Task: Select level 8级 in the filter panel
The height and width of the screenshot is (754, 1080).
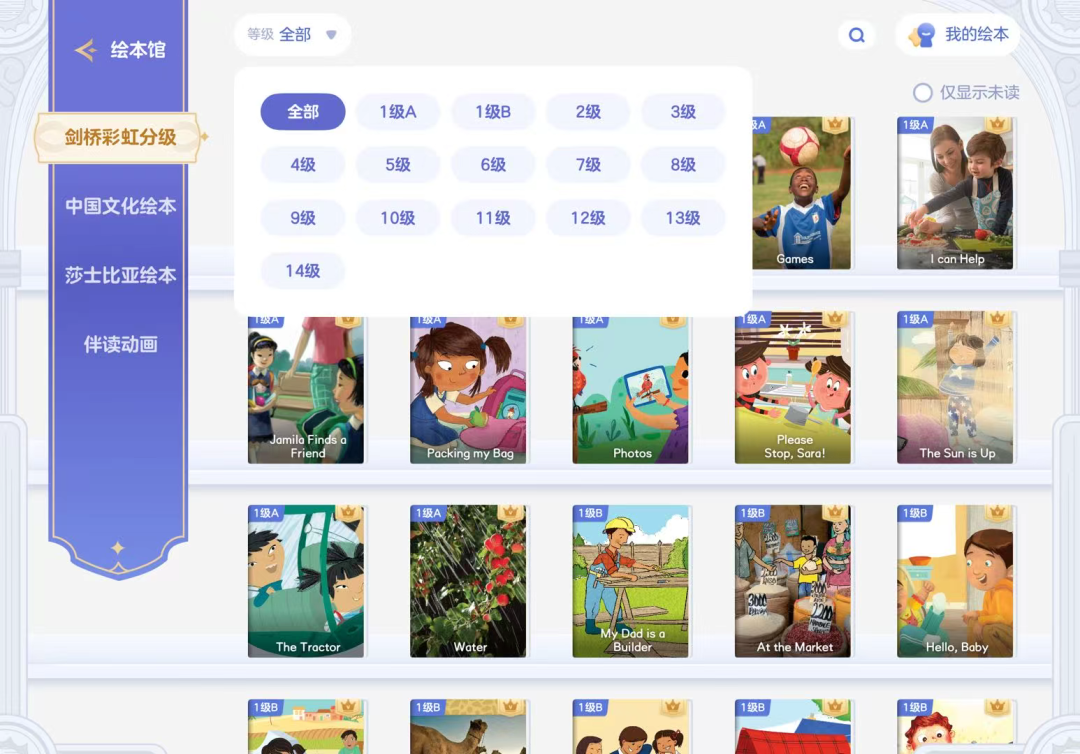Action: coord(683,165)
